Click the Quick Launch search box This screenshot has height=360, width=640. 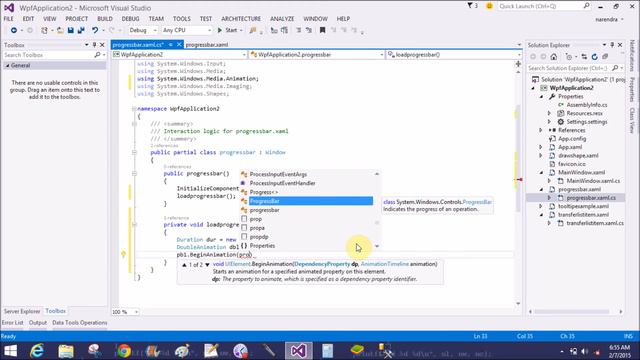544,6
